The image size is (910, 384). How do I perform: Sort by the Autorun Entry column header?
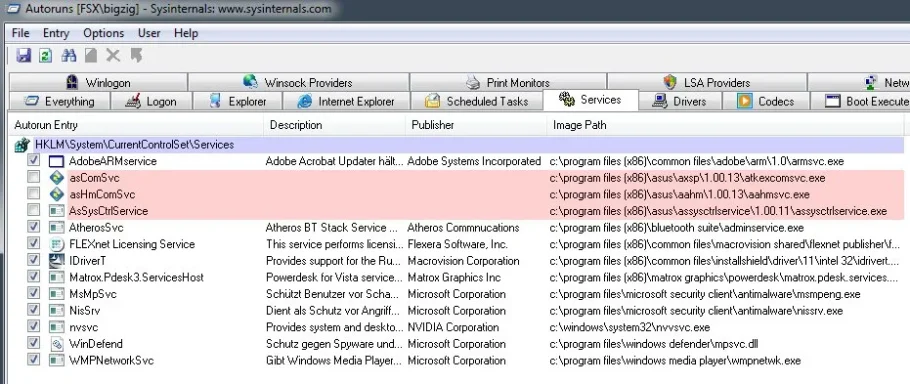(136, 125)
